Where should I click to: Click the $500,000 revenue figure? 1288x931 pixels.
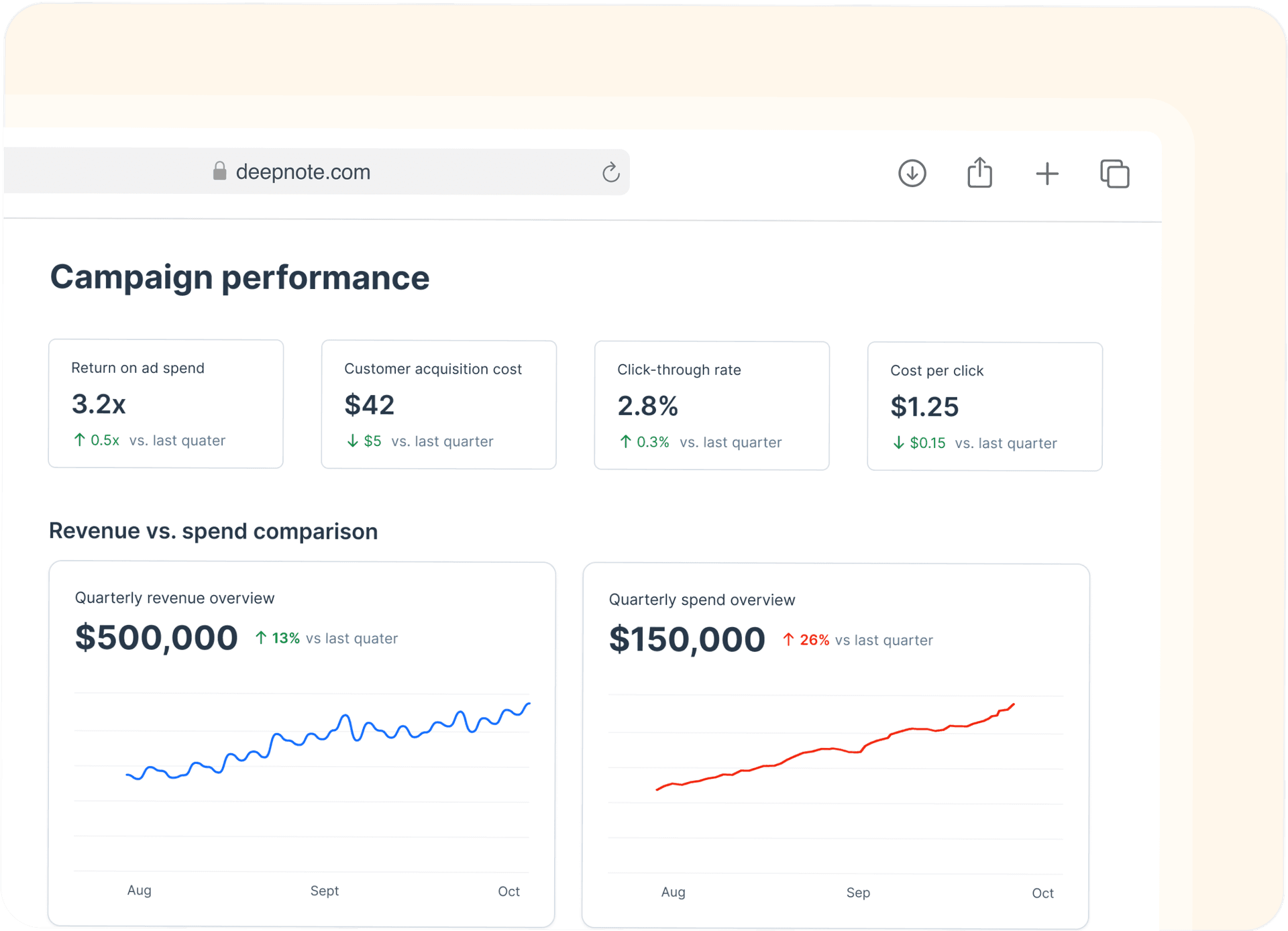tap(156, 637)
